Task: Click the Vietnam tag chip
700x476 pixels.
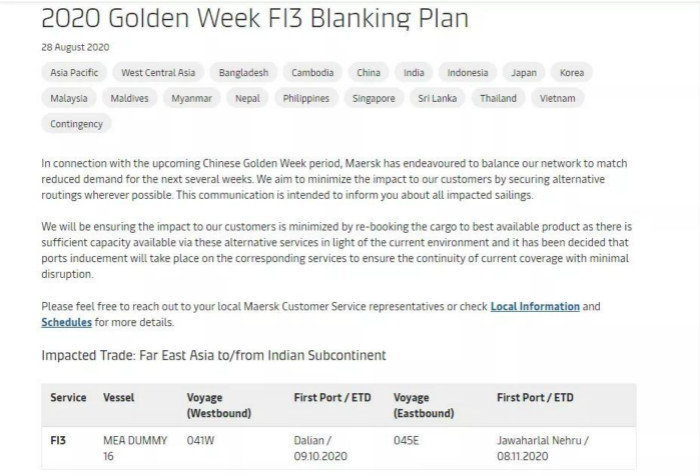Action: pyautogui.click(x=557, y=98)
